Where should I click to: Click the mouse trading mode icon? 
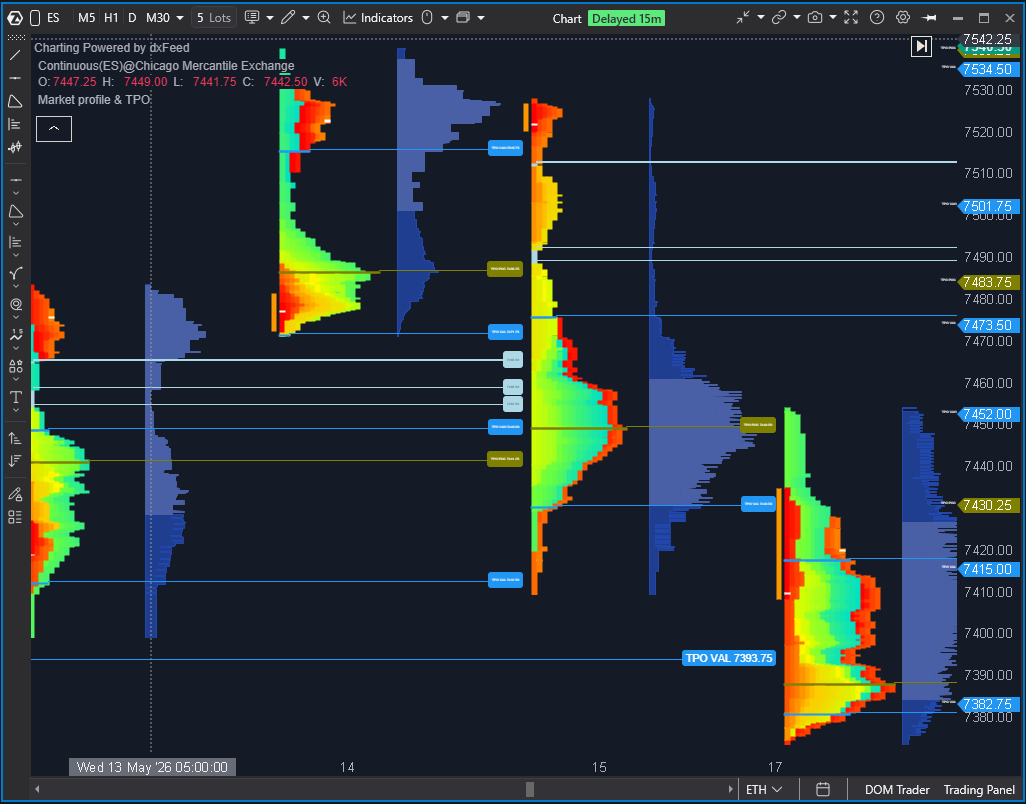pyautogui.click(x=427, y=18)
